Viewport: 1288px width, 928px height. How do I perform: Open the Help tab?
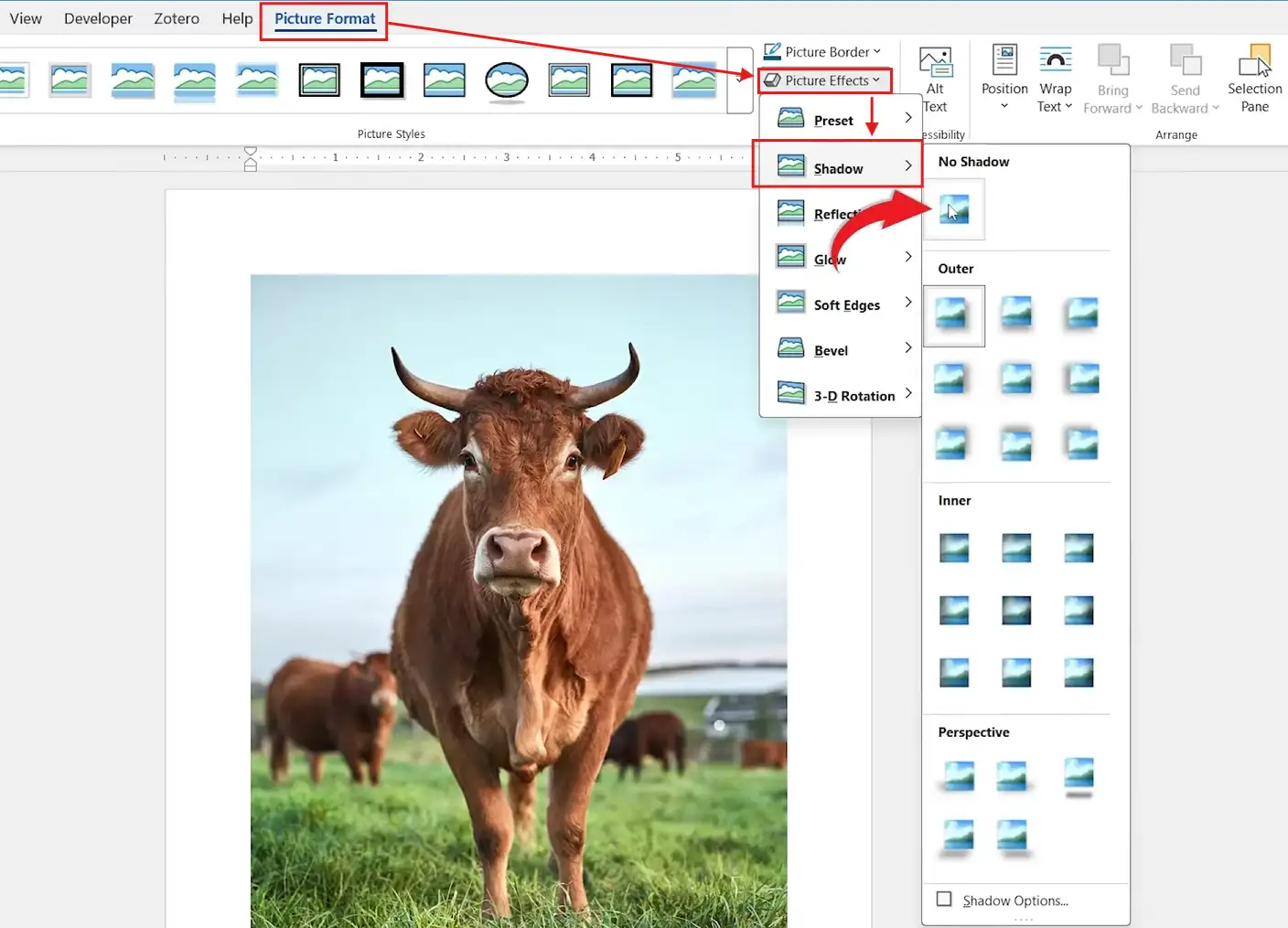point(237,18)
